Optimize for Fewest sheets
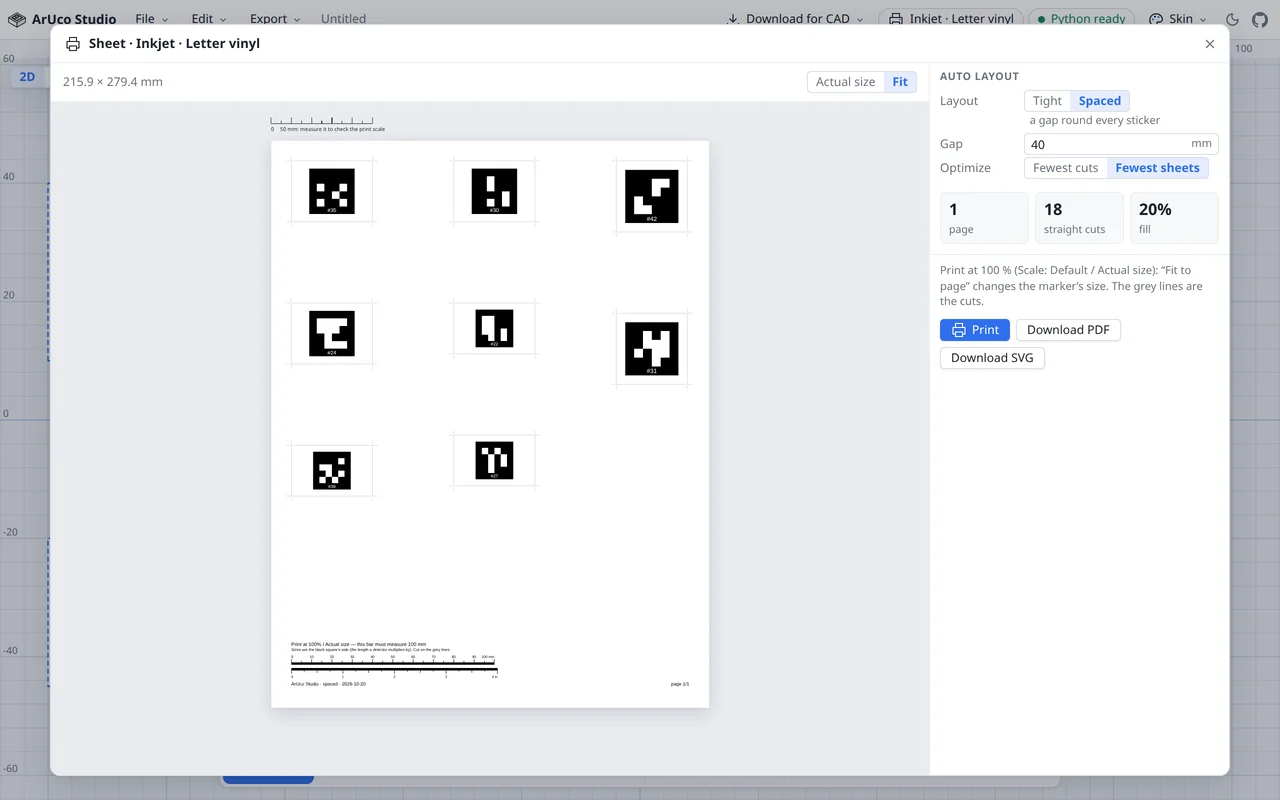The width and height of the screenshot is (1280, 800). [x=1157, y=168]
